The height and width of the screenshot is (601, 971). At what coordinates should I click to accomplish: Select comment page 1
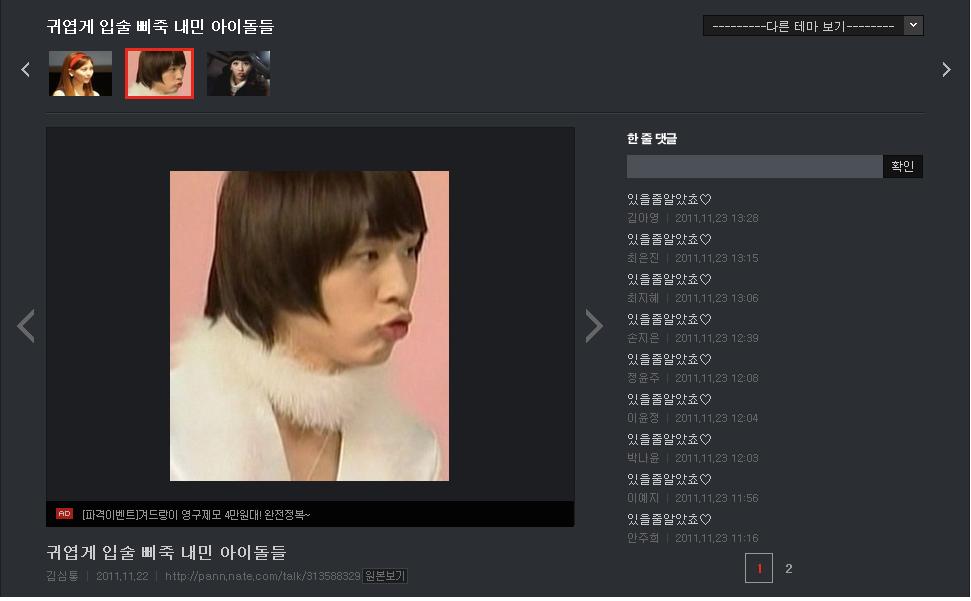[x=759, y=568]
